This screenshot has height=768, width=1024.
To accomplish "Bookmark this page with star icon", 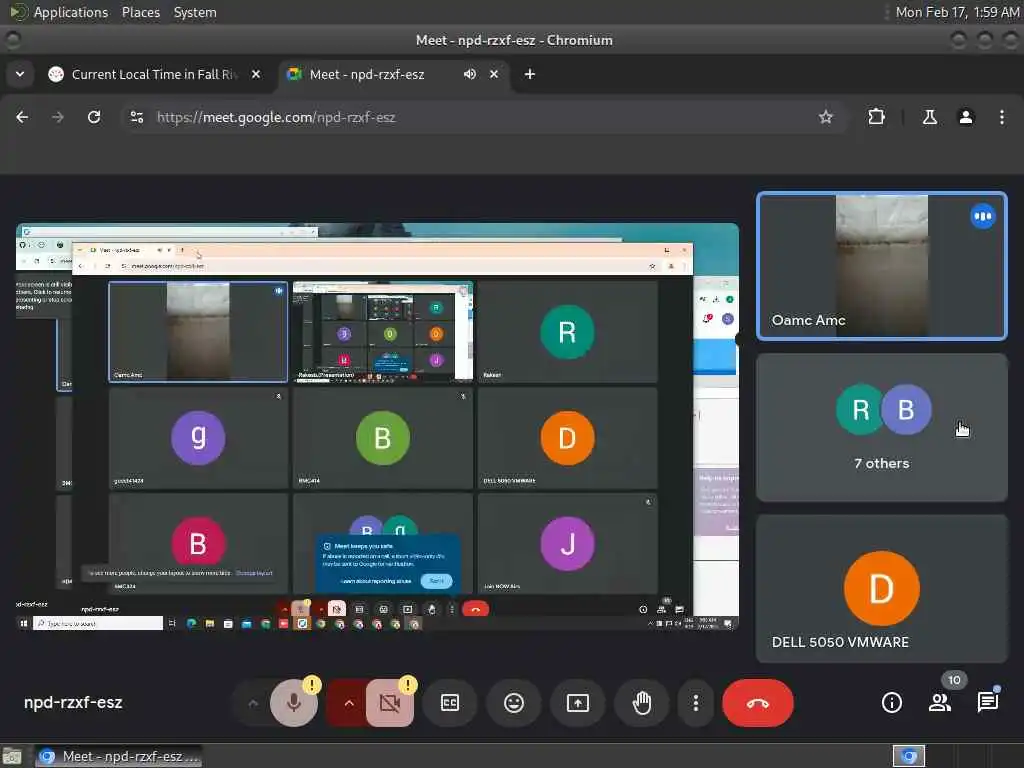I will [x=826, y=117].
